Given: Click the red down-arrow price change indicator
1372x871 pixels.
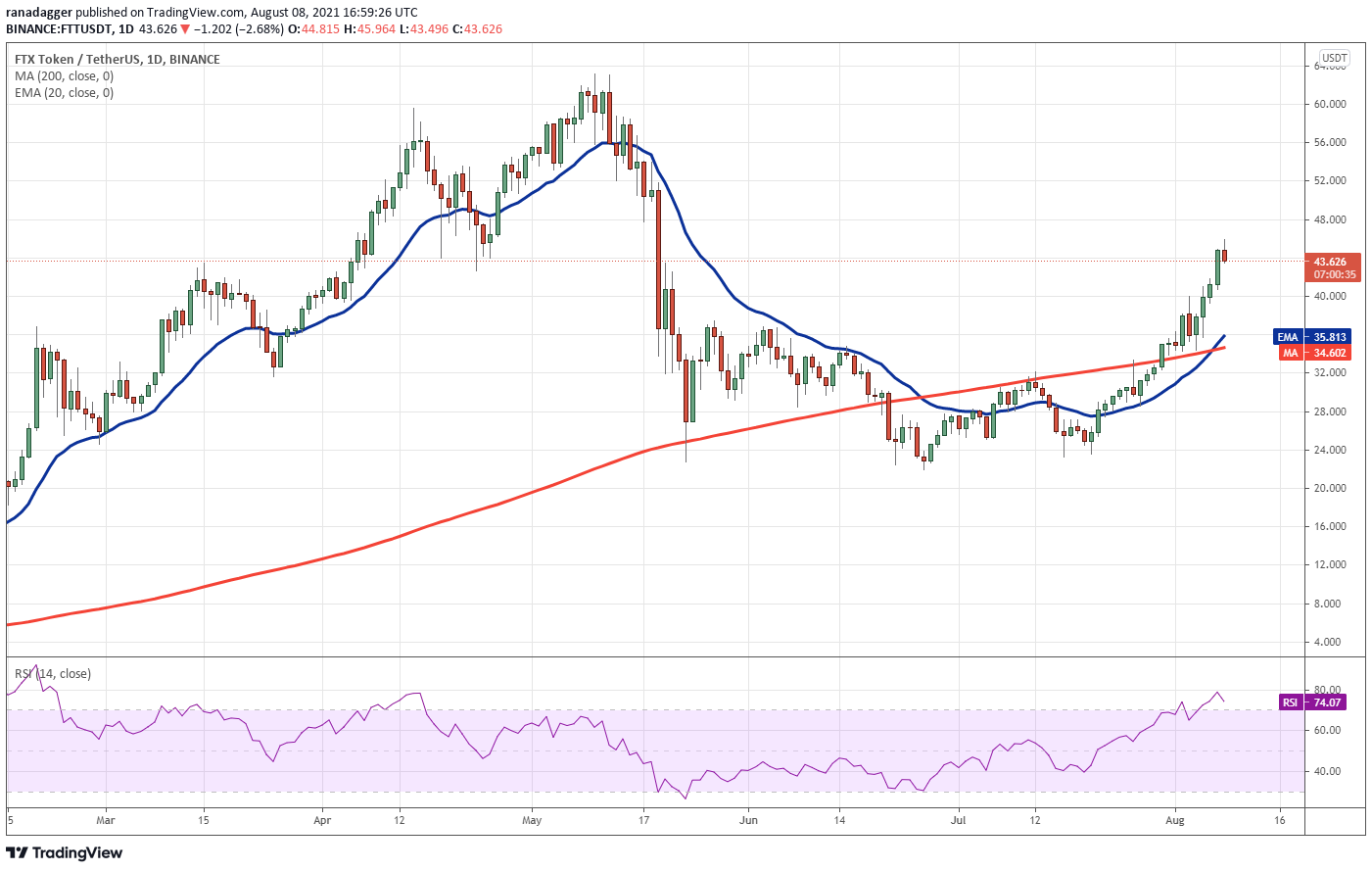Looking at the screenshot, I should (185, 29).
